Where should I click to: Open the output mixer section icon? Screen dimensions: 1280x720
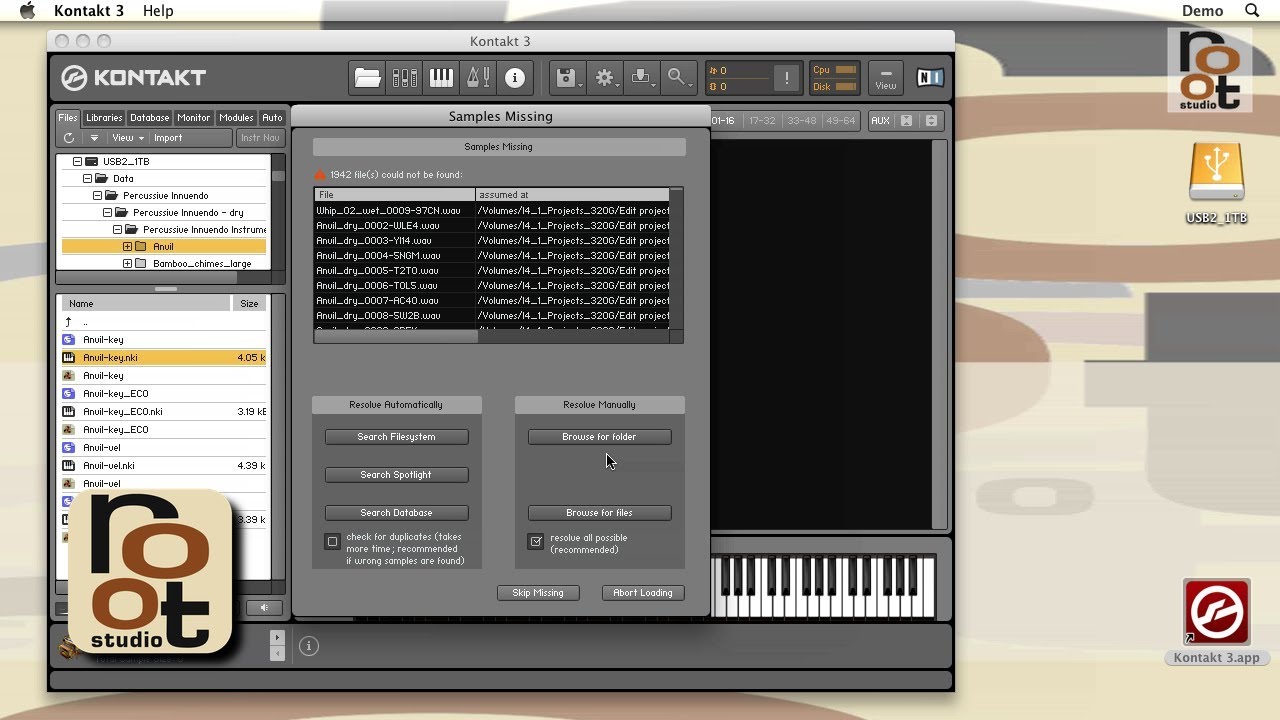pos(404,77)
